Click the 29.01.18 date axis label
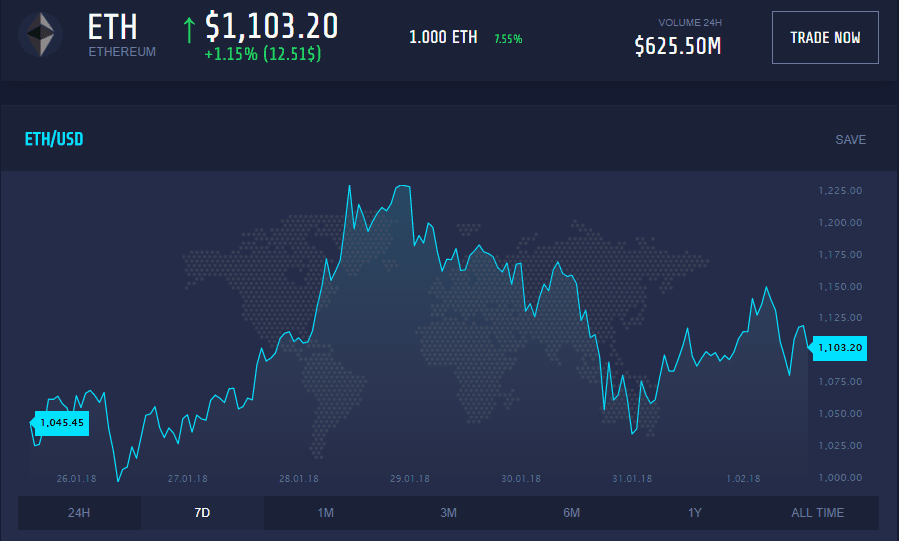The height and width of the screenshot is (541, 899). click(409, 479)
